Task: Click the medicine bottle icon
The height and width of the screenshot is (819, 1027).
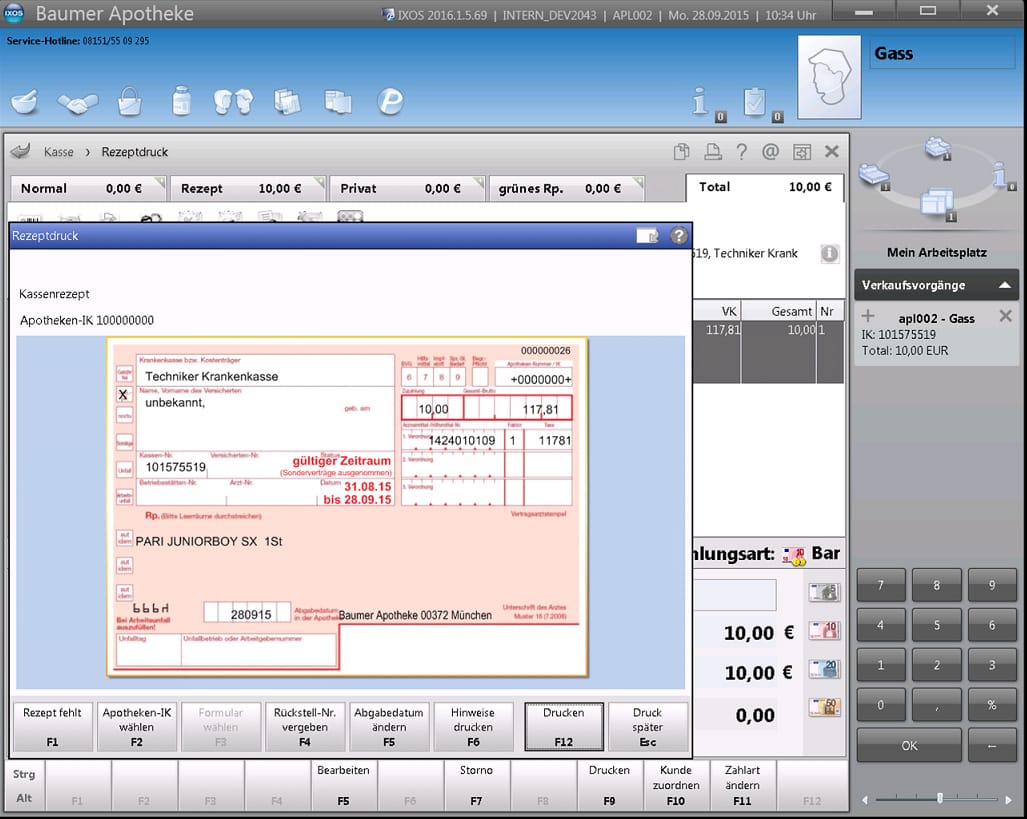Action: pyautogui.click(x=181, y=101)
